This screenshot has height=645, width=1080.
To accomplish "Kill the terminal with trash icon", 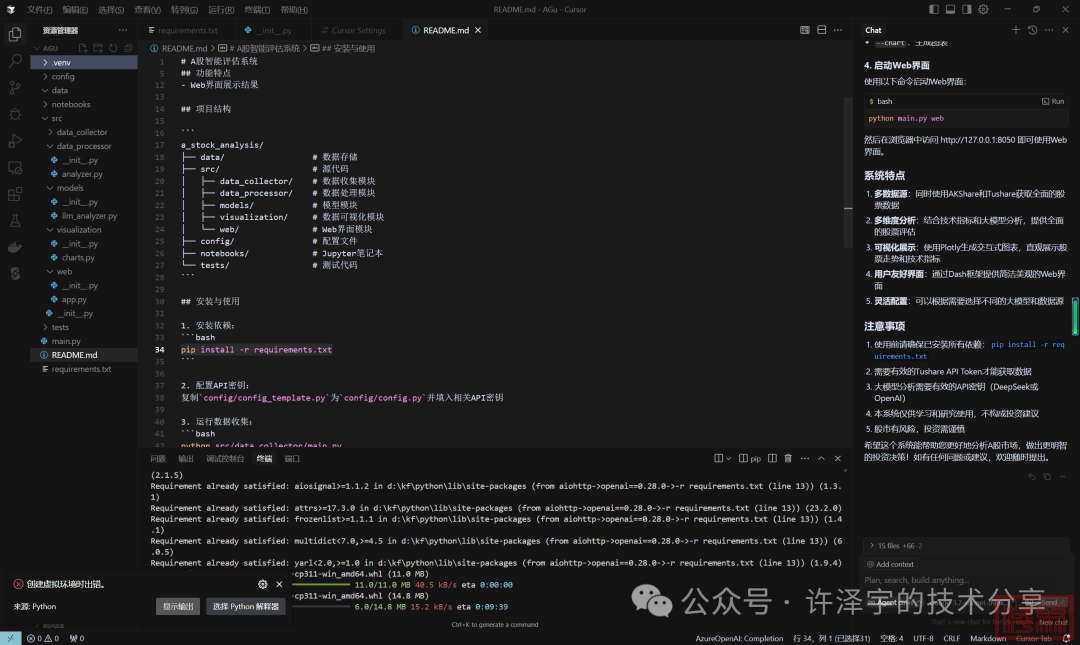I will click(x=788, y=458).
